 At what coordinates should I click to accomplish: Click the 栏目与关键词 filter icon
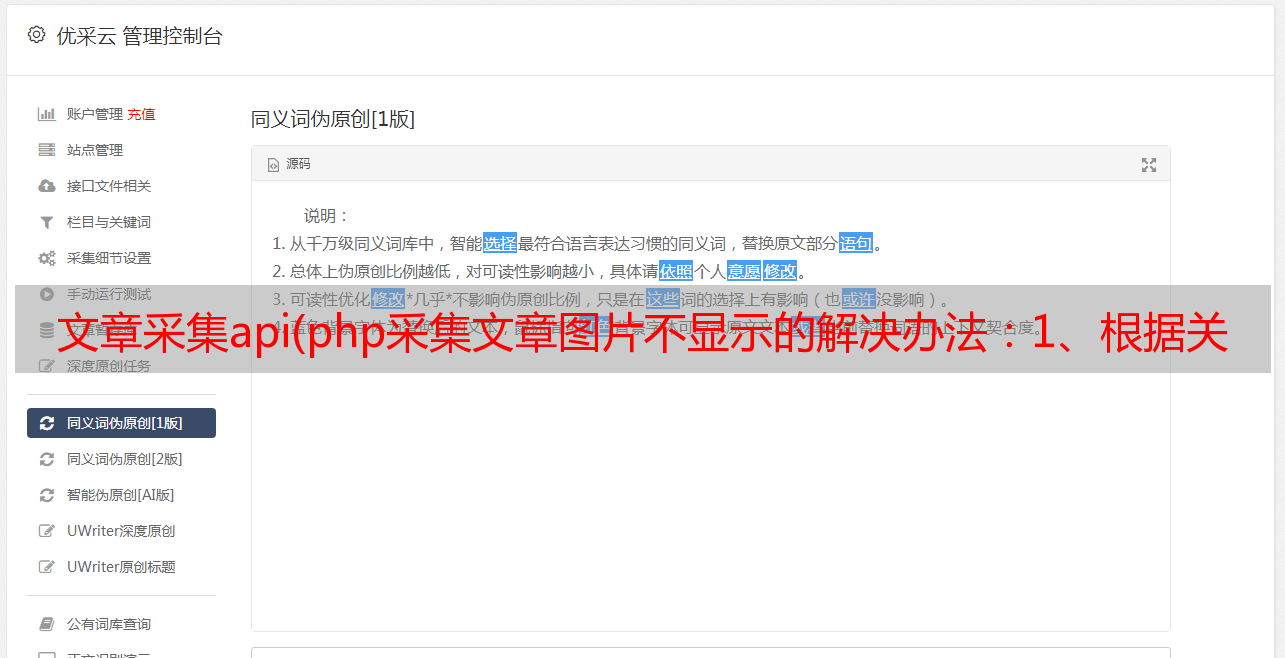pyautogui.click(x=46, y=222)
